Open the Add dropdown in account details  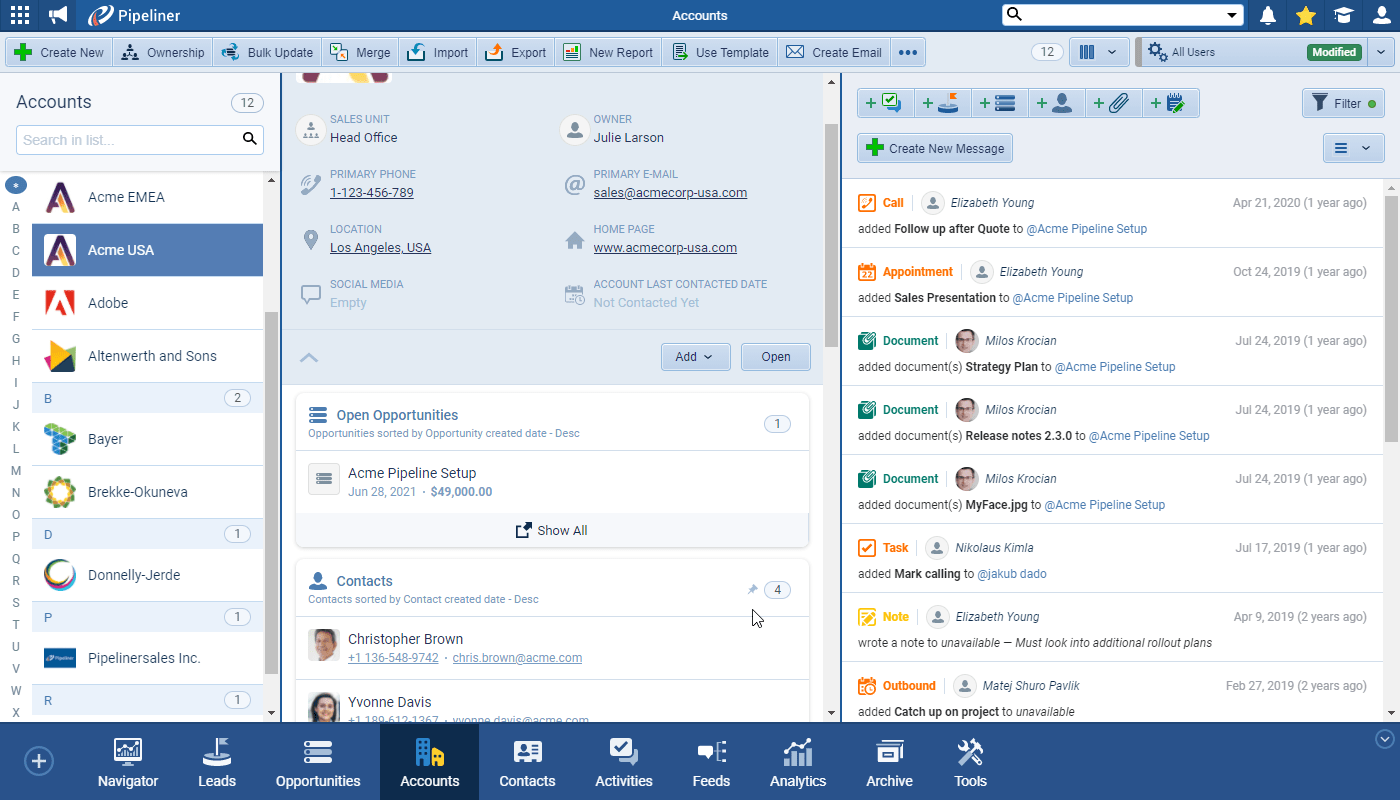click(x=694, y=357)
